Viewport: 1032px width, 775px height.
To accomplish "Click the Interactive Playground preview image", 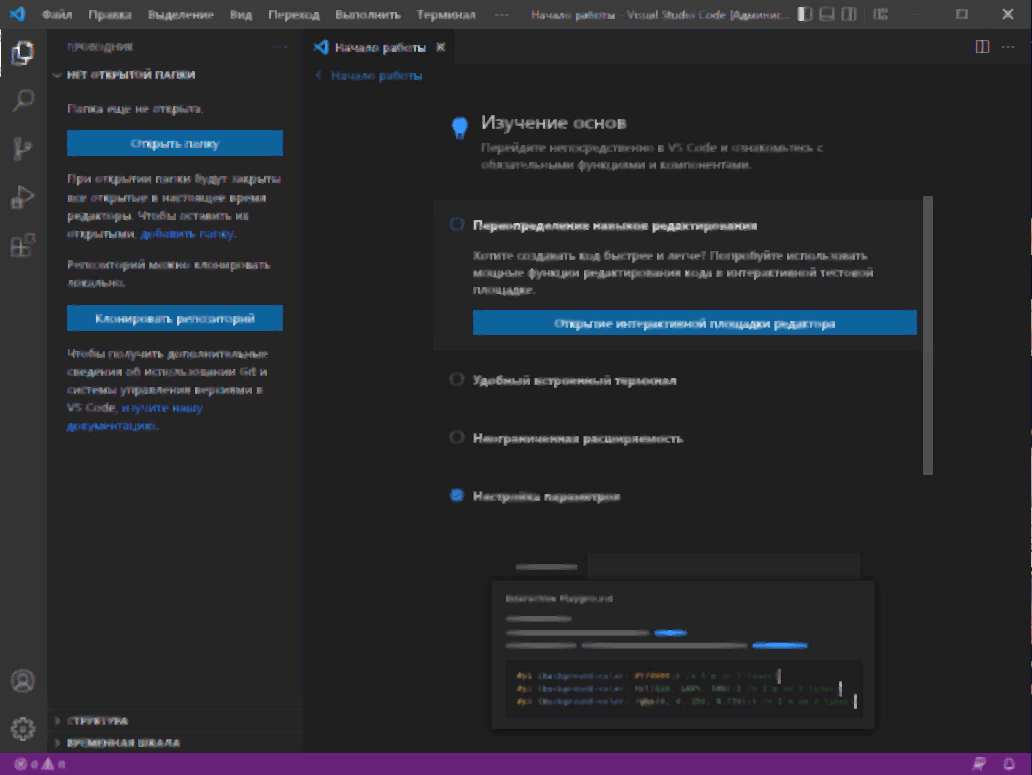I will [x=683, y=641].
